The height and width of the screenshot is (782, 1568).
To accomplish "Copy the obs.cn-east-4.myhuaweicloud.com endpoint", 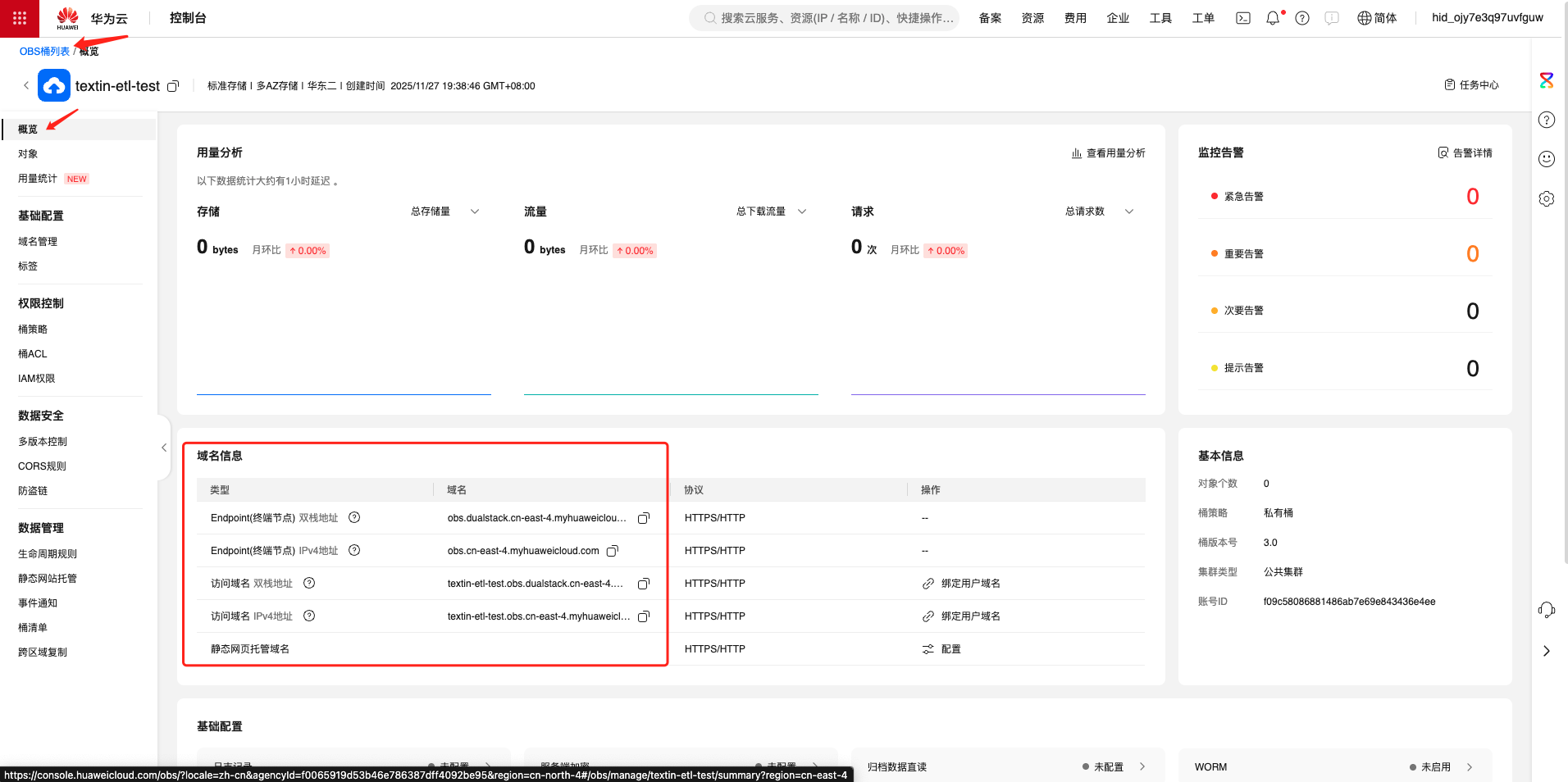I will click(x=612, y=551).
